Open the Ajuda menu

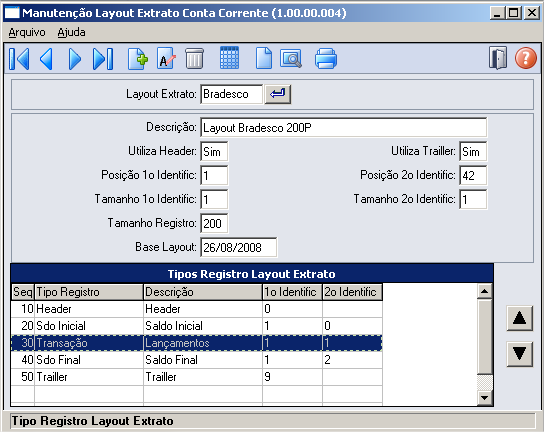[x=71, y=32]
